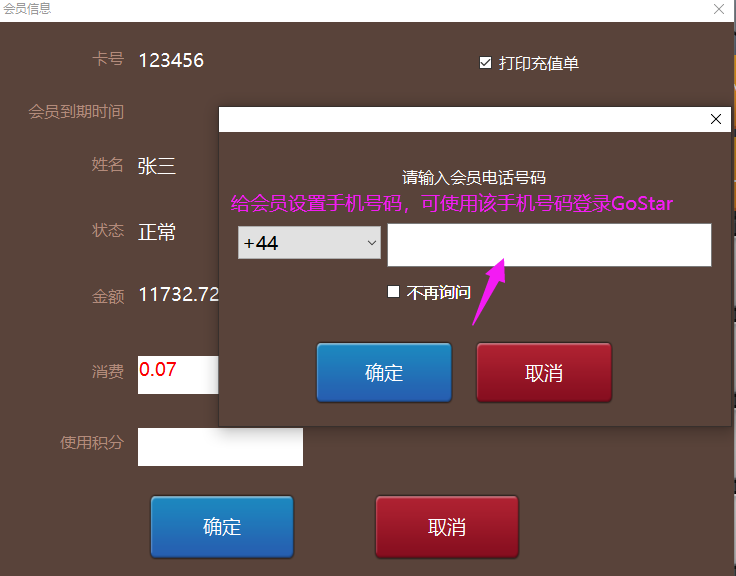Enable the 不再询问 checkbox
The width and height of the screenshot is (736, 576).
tap(393, 292)
